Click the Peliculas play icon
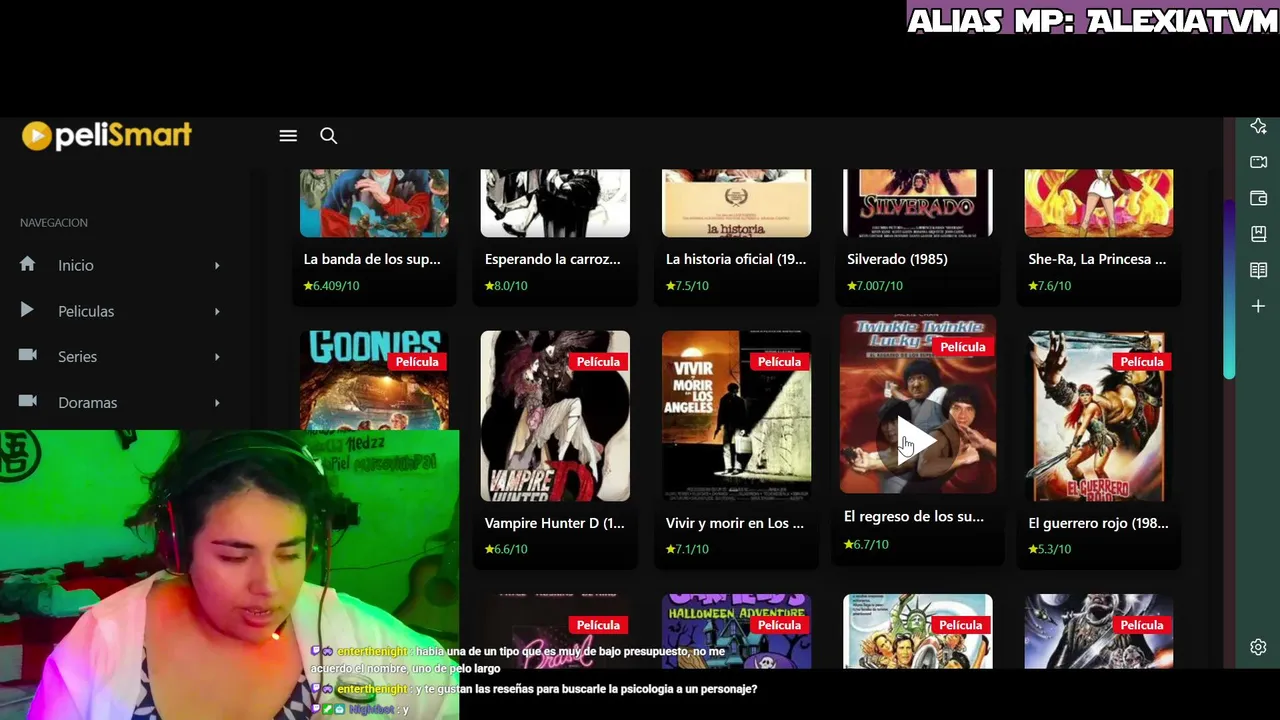The image size is (1280, 720). 28,310
